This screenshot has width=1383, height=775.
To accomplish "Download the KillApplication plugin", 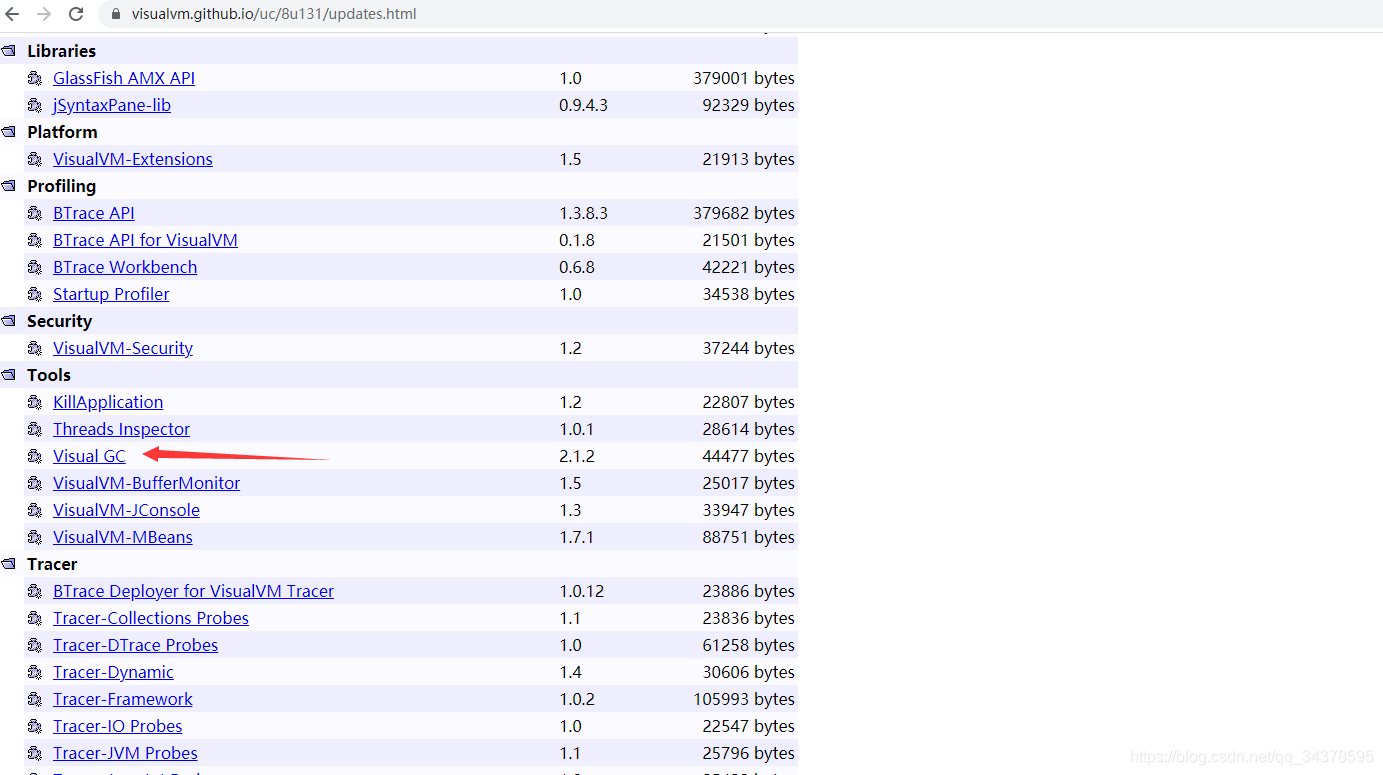I will (108, 402).
